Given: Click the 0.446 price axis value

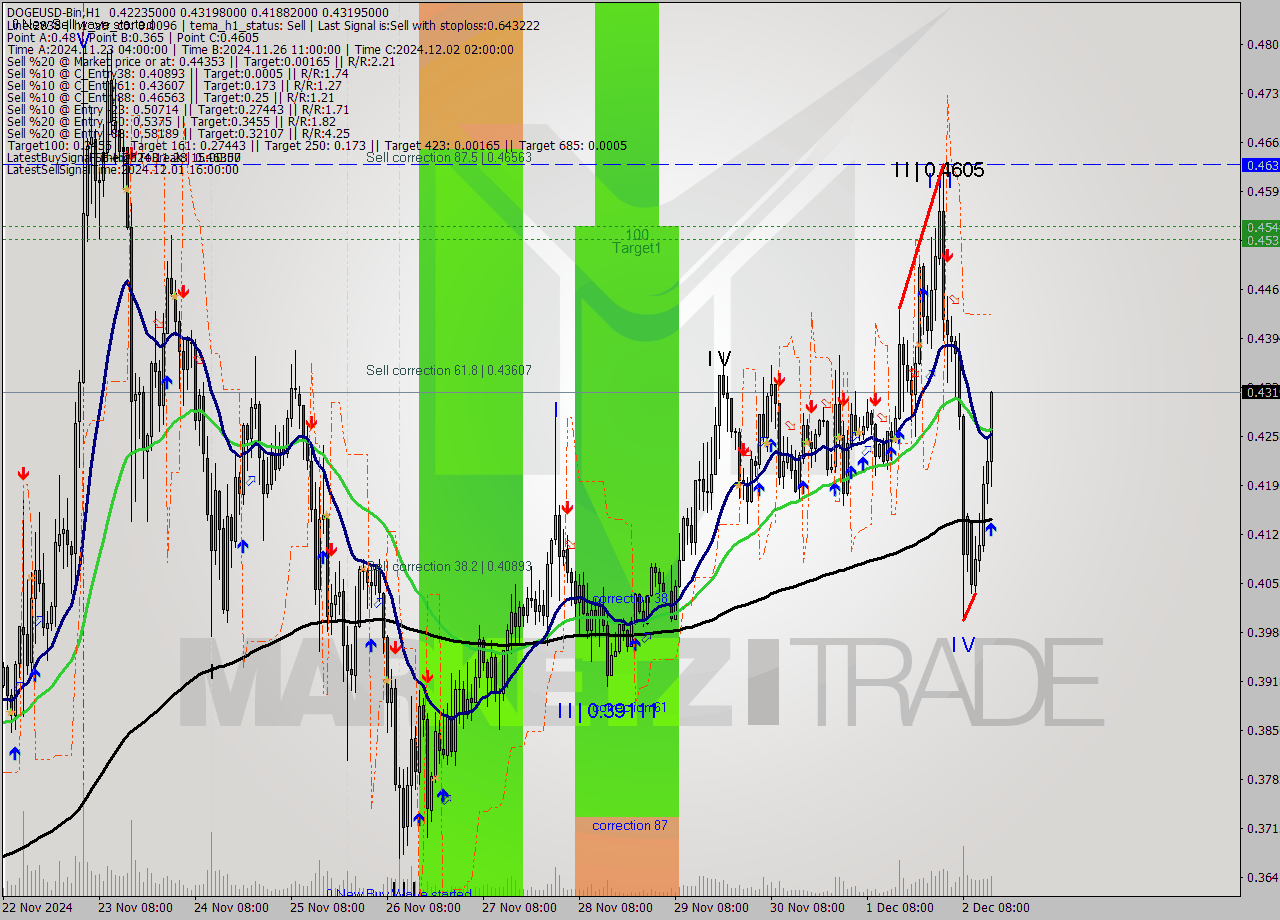Looking at the screenshot, I should [1263, 289].
